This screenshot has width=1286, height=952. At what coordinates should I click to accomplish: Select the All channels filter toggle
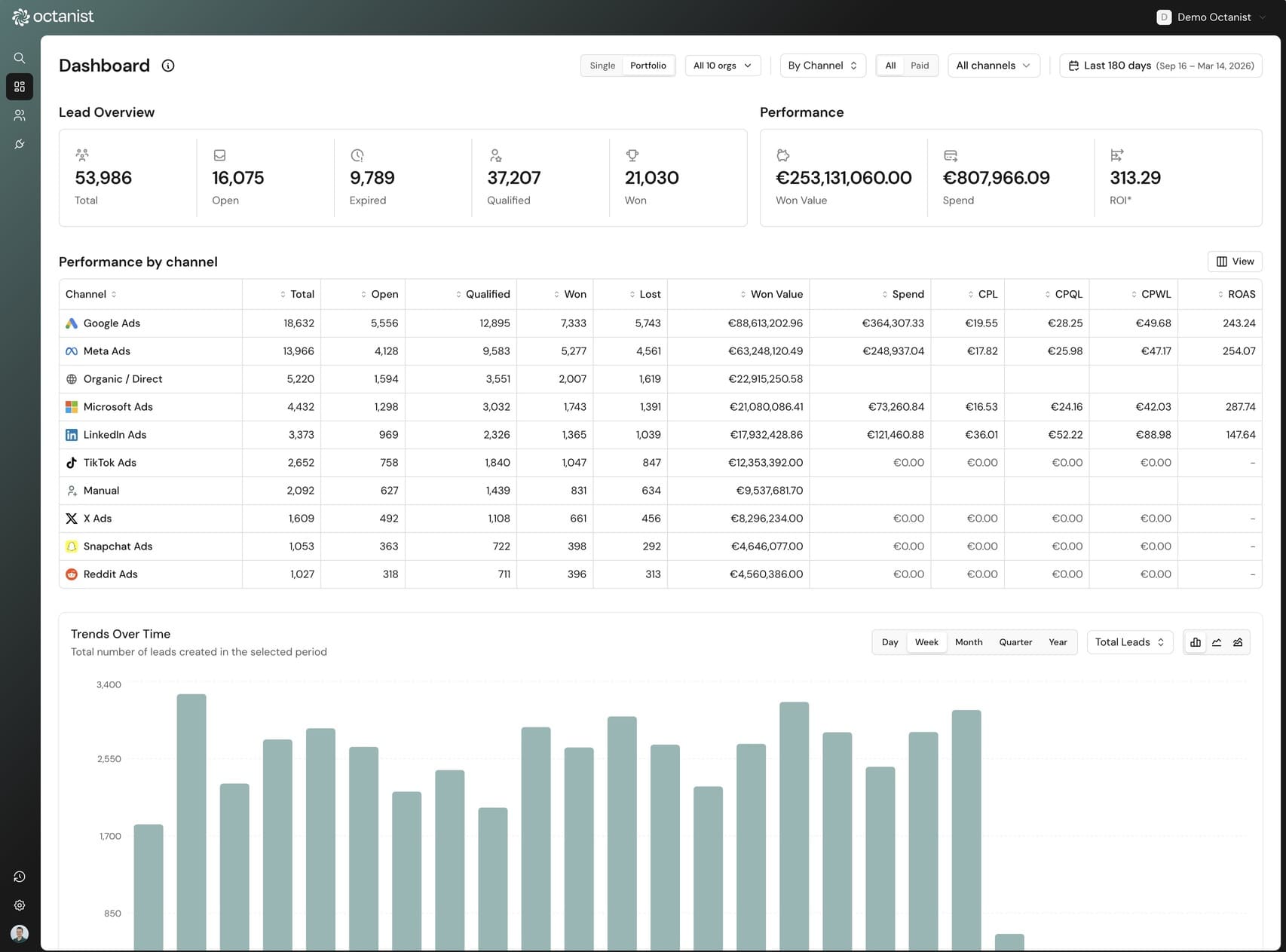point(890,66)
